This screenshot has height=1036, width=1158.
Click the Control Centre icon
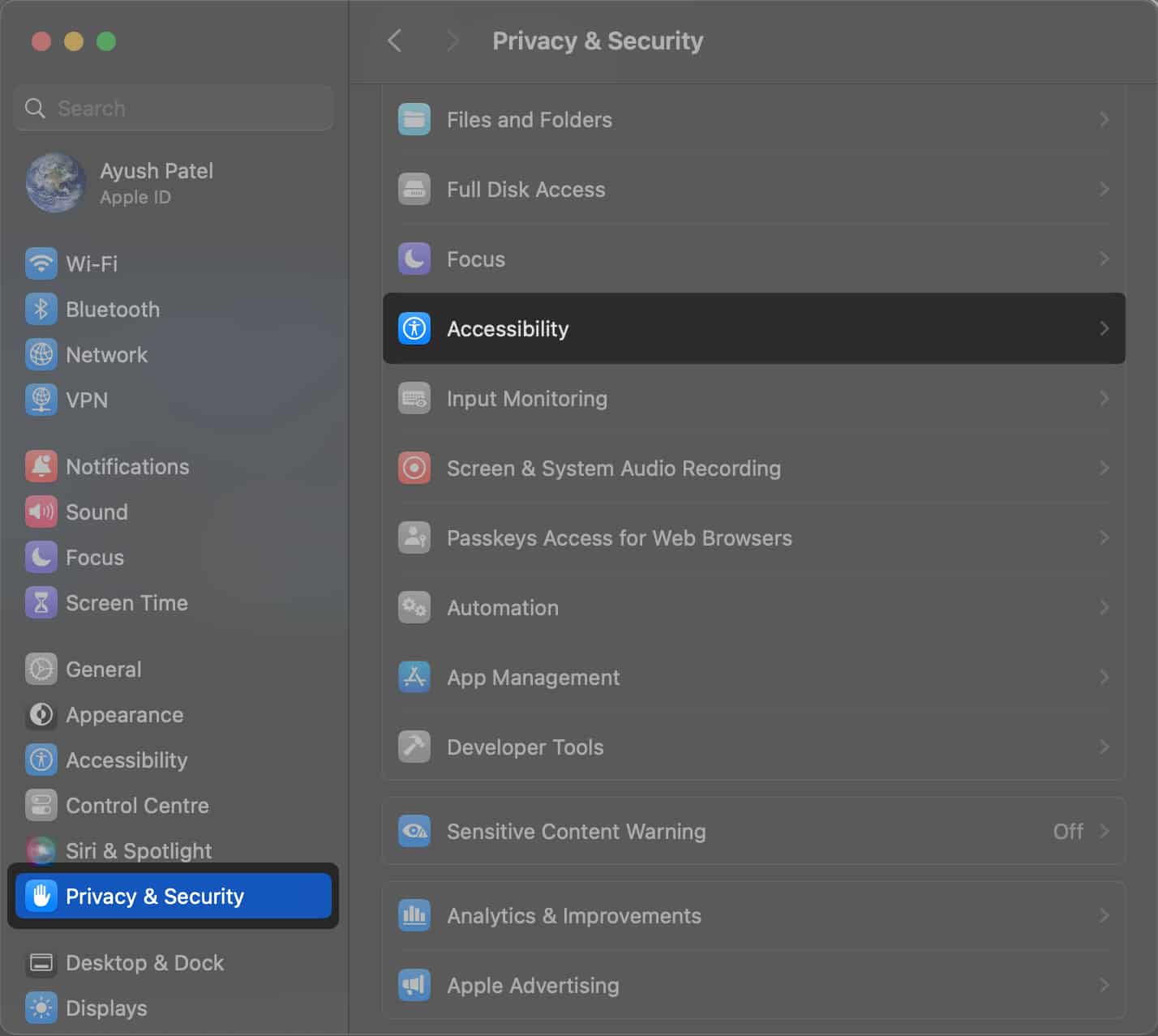point(41,805)
